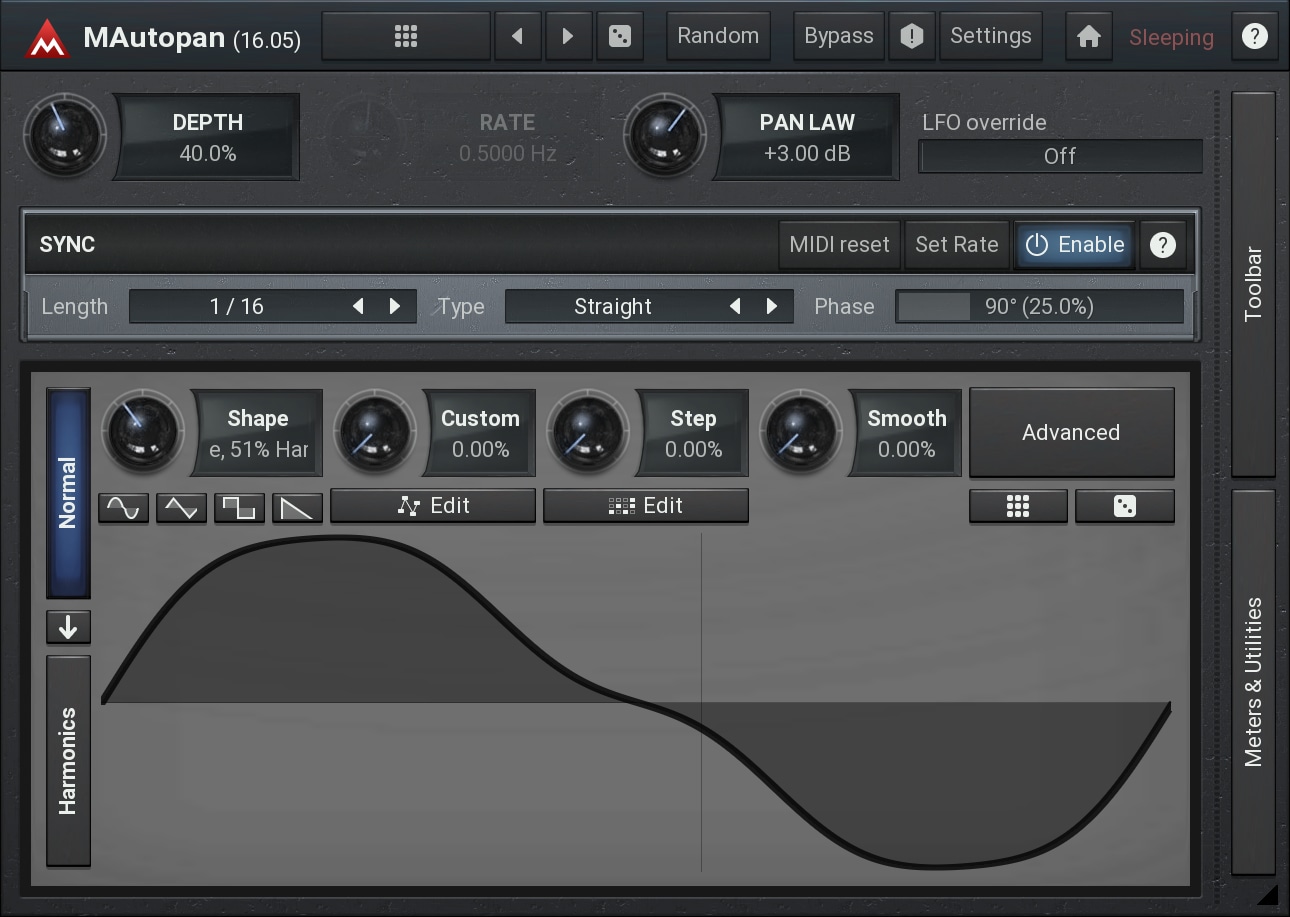Select previous Length value arrow
The height and width of the screenshot is (917, 1290).
(x=358, y=307)
